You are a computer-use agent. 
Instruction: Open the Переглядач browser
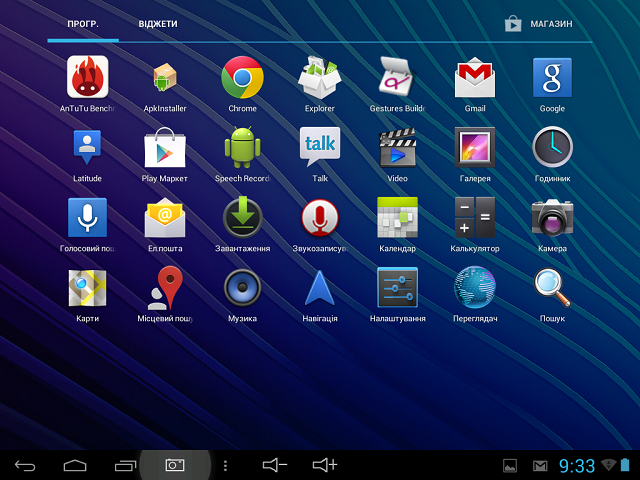point(475,287)
